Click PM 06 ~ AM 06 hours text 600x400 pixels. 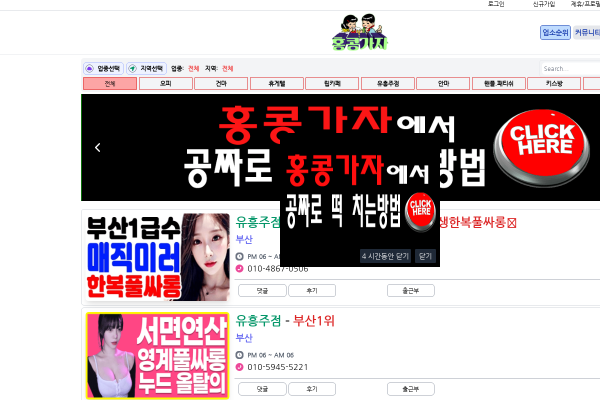click(271, 355)
